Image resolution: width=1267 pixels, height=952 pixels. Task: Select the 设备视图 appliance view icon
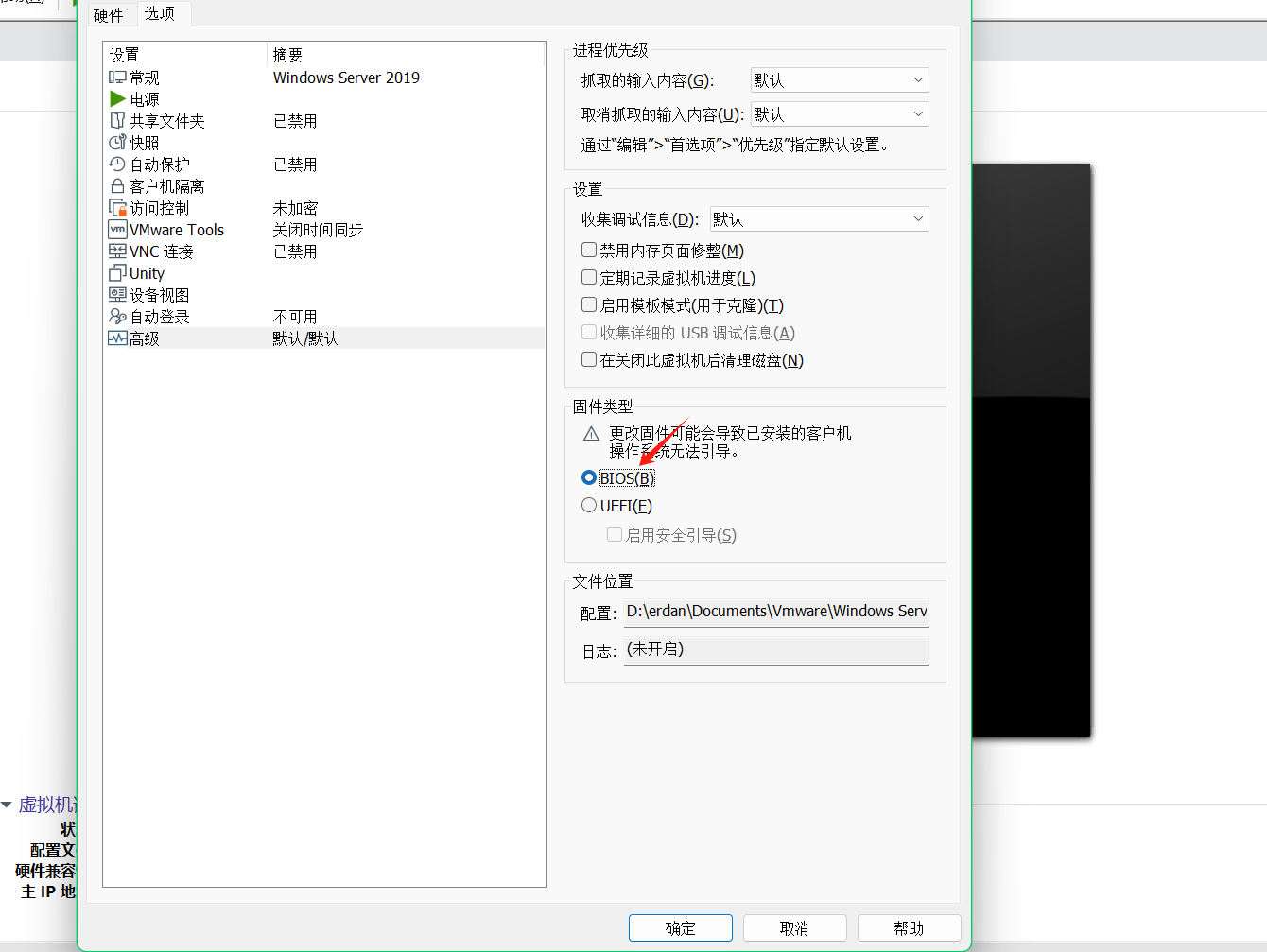[117, 295]
